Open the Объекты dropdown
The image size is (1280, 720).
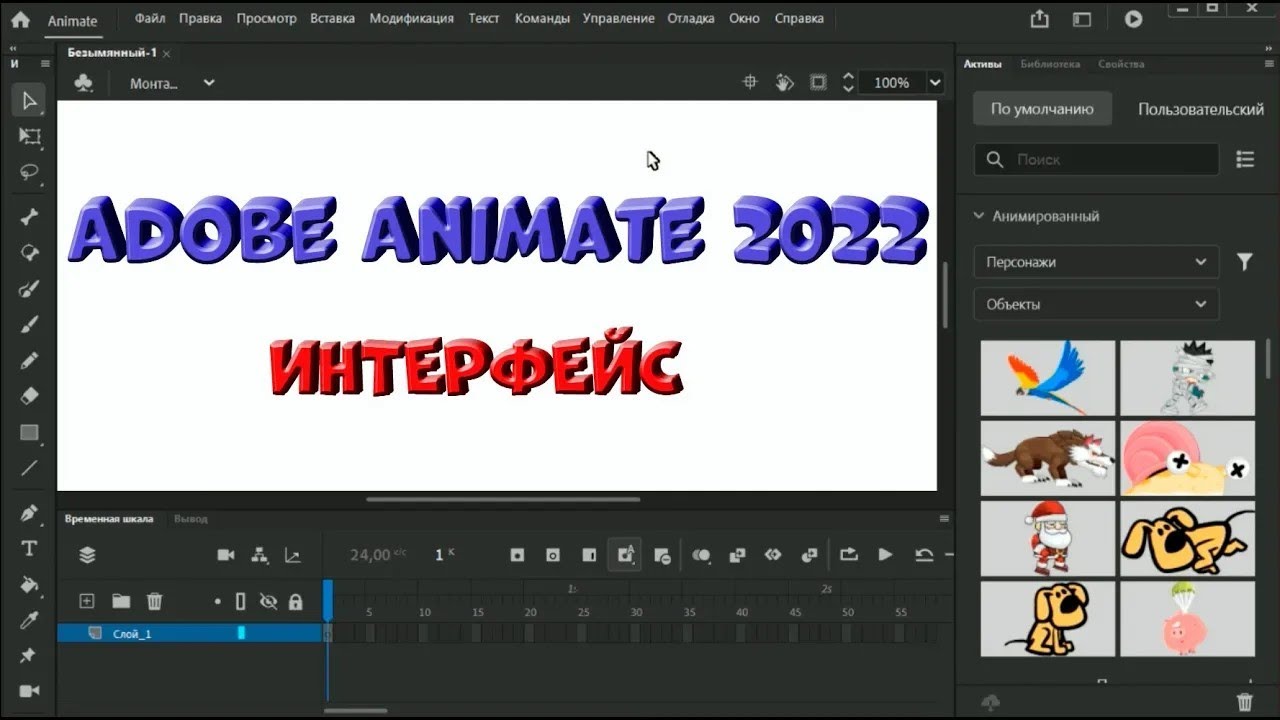(x=1096, y=304)
